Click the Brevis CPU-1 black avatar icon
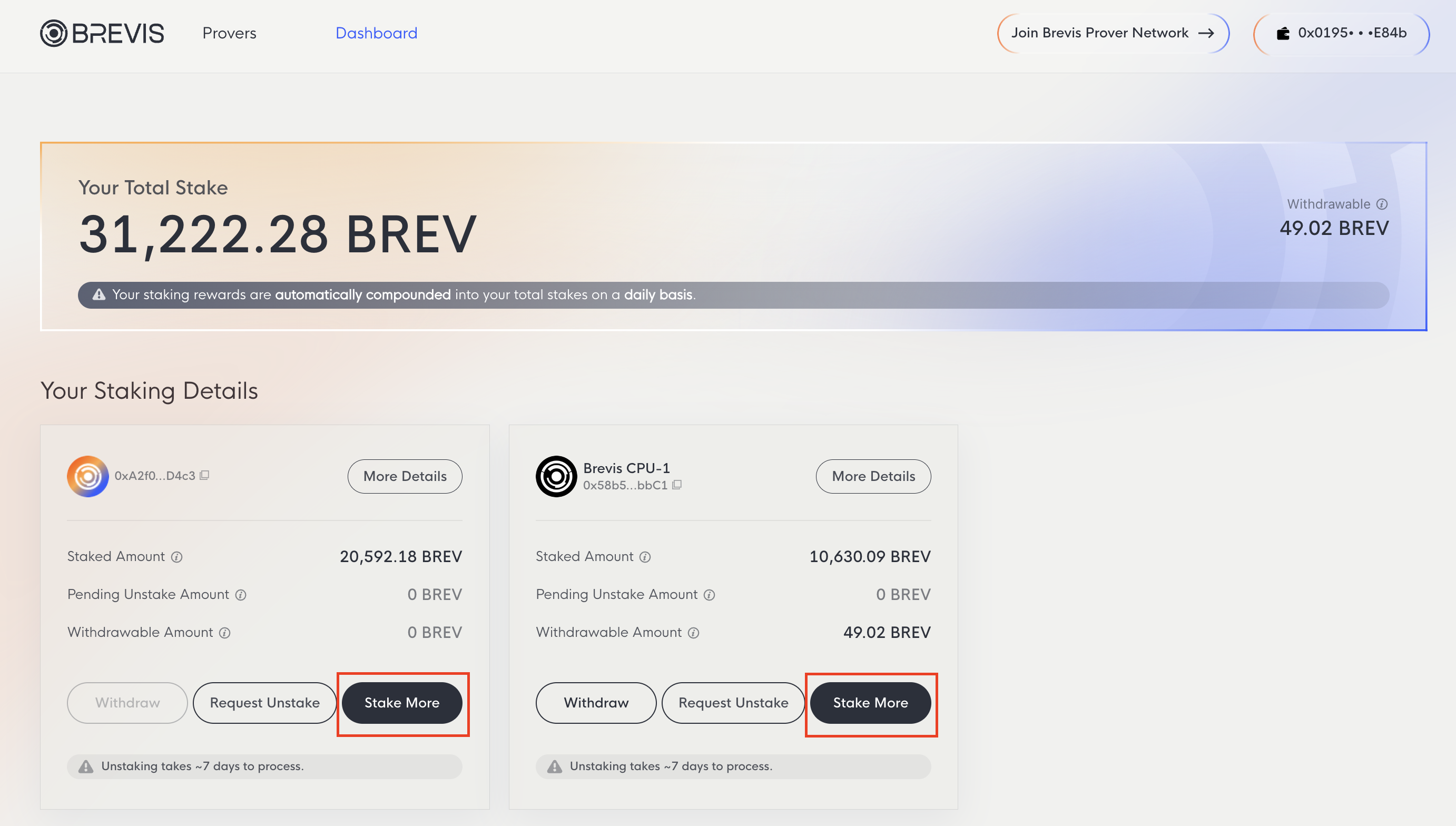This screenshot has height=826, width=1456. coord(556,477)
